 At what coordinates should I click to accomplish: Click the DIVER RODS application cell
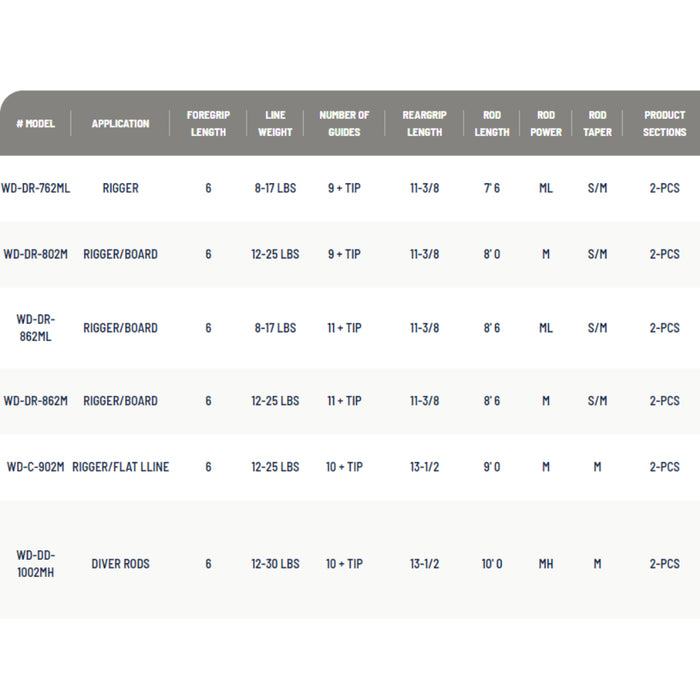point(120,564)
